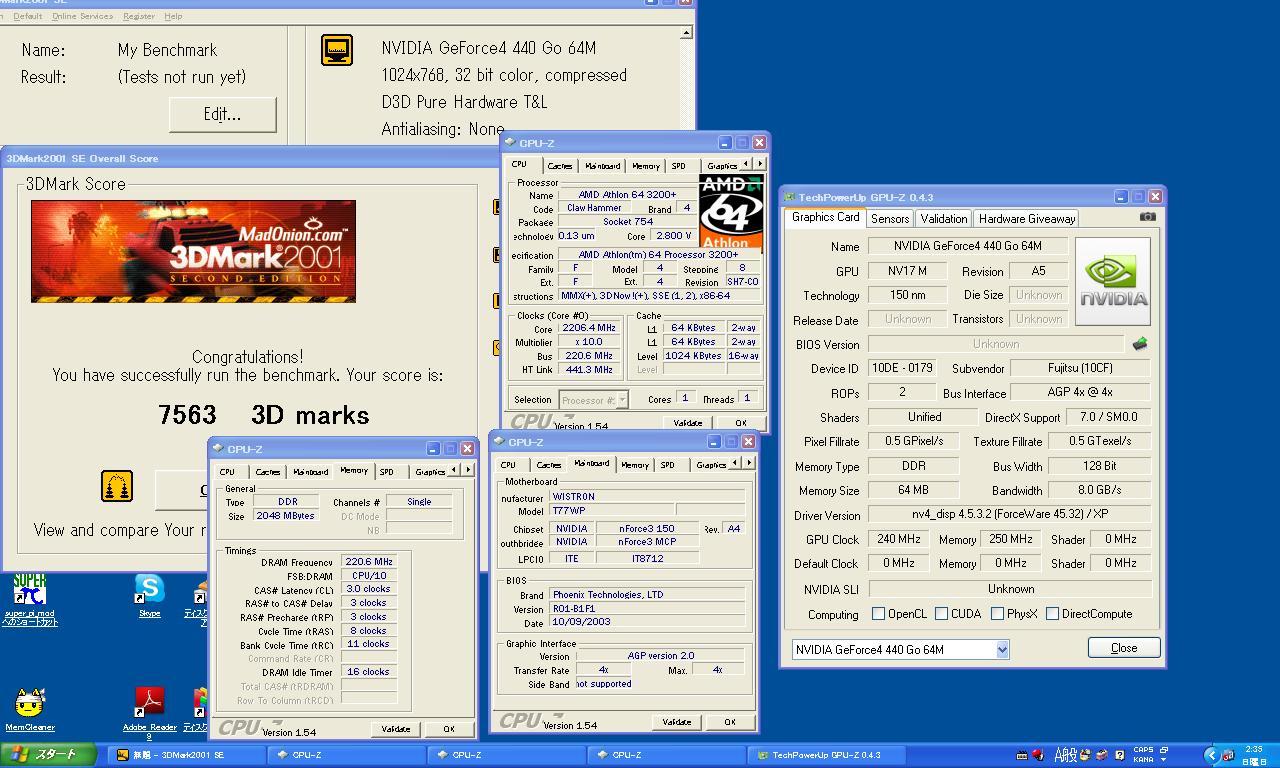Click the IME help question mark icon
Image resolution: width=1280 pixels, height=768 pixels.
1119,755
